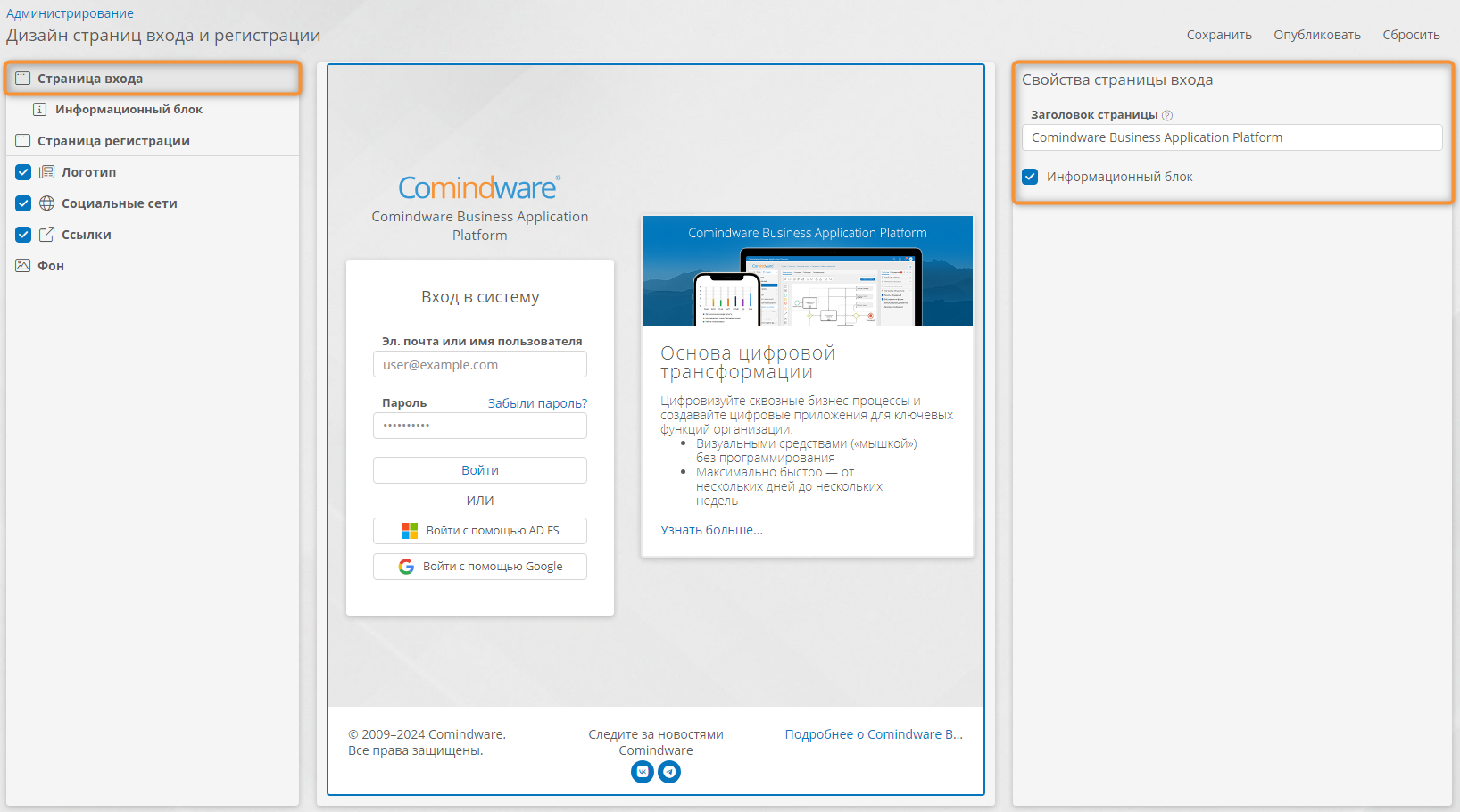Screen dimensions: 1460x812
Task: Click the Comindware logo in preview
Action: tap(479, 188)
